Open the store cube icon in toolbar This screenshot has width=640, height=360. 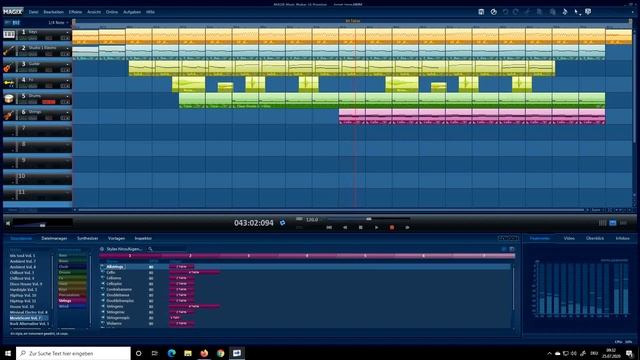point(588,12)
